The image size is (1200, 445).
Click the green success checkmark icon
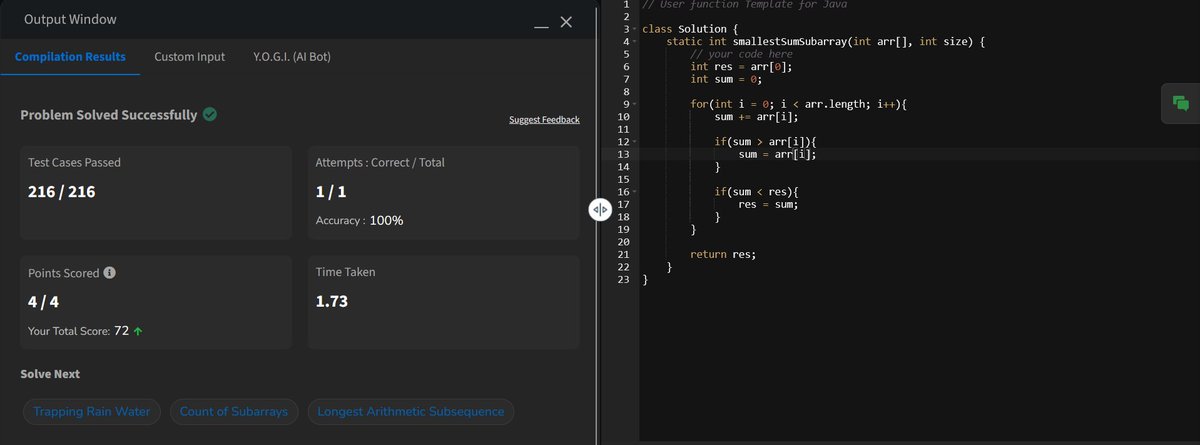[x=210, y=115]
